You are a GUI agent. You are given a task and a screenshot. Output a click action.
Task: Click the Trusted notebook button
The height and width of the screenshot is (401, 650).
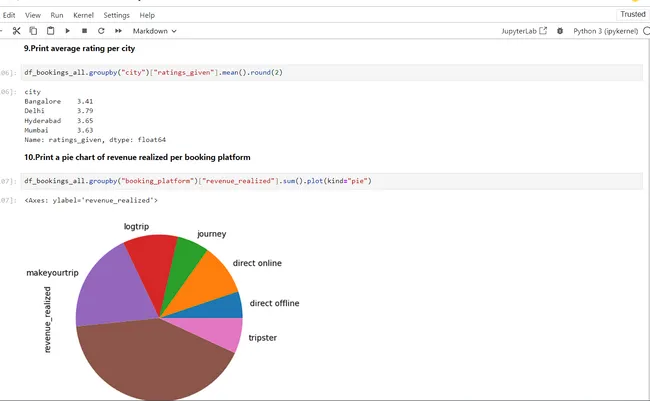633,14
